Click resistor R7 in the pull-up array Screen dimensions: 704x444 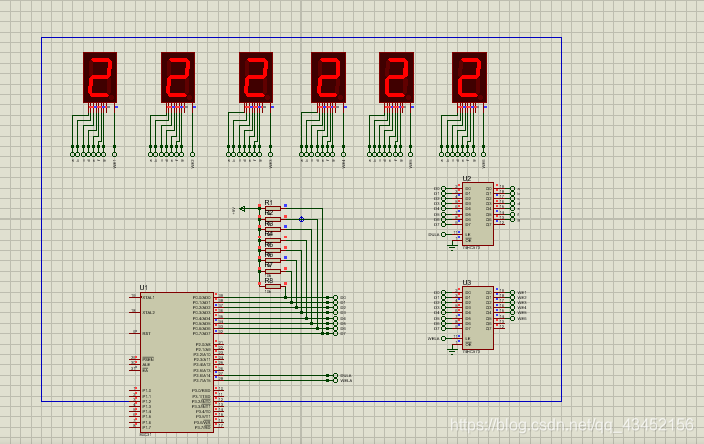coord(273,271)
